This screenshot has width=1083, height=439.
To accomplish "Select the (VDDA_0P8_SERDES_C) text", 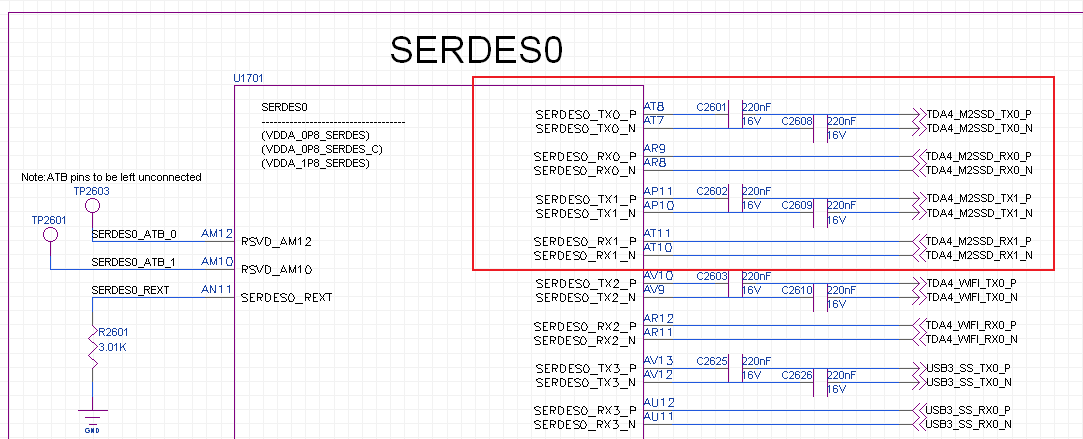I will click(321, 149).
